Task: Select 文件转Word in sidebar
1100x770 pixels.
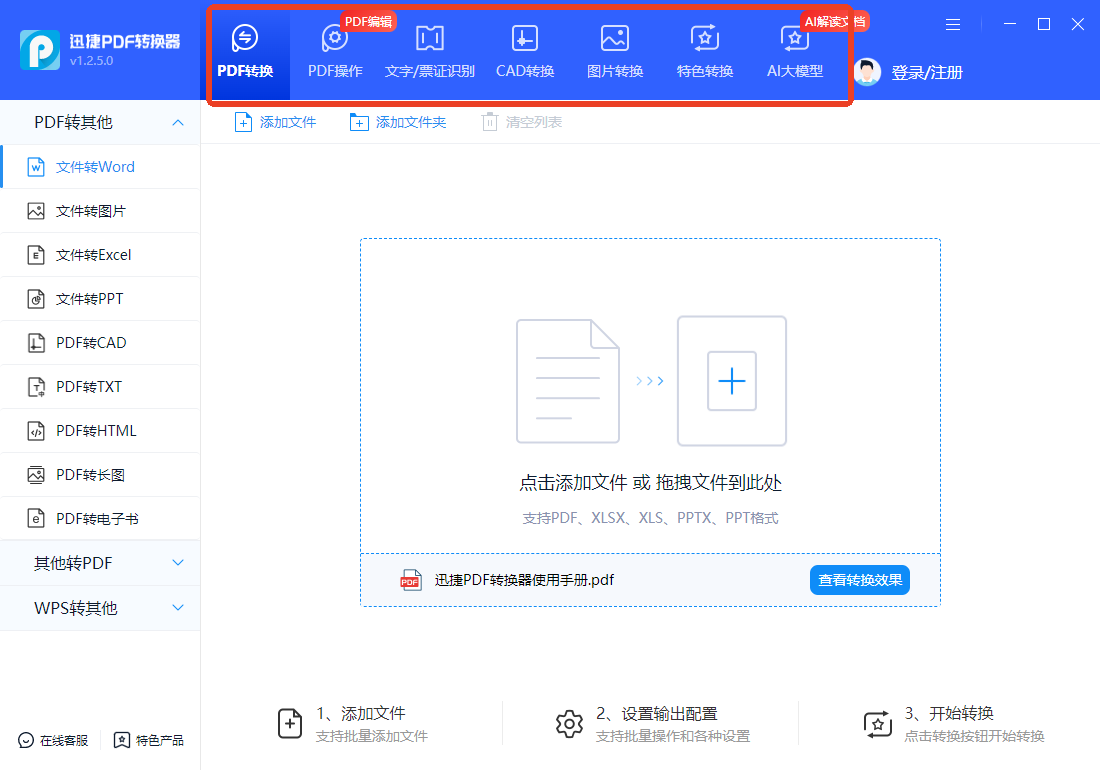Action: coord(100,167)
